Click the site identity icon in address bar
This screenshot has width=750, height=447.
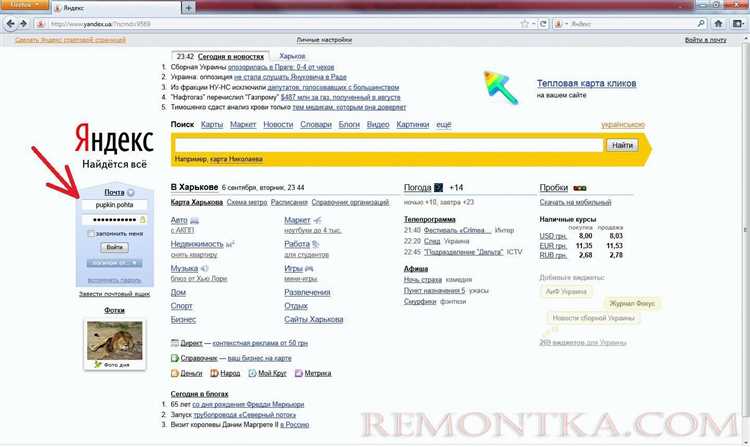41,24
